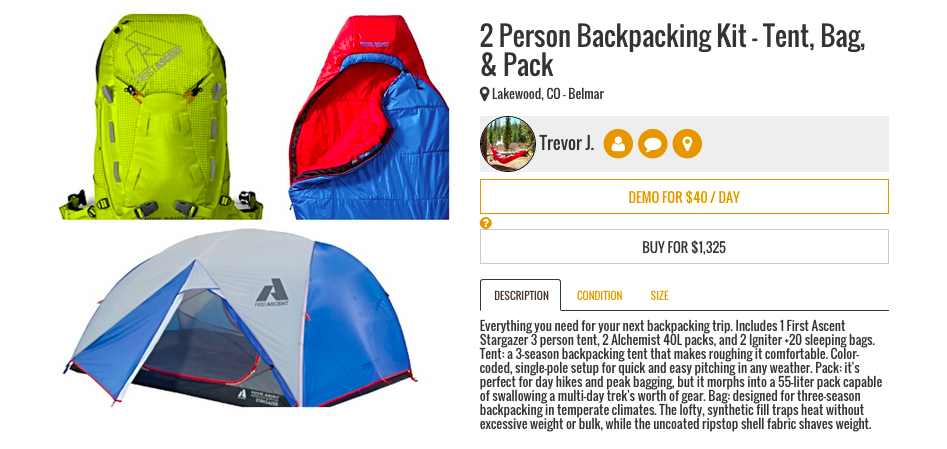The width and height of the screenshot is (947, 449).
Task: Click the First Ascent logo on the tent
Action: pyautogui.click(x=272, y=292)
